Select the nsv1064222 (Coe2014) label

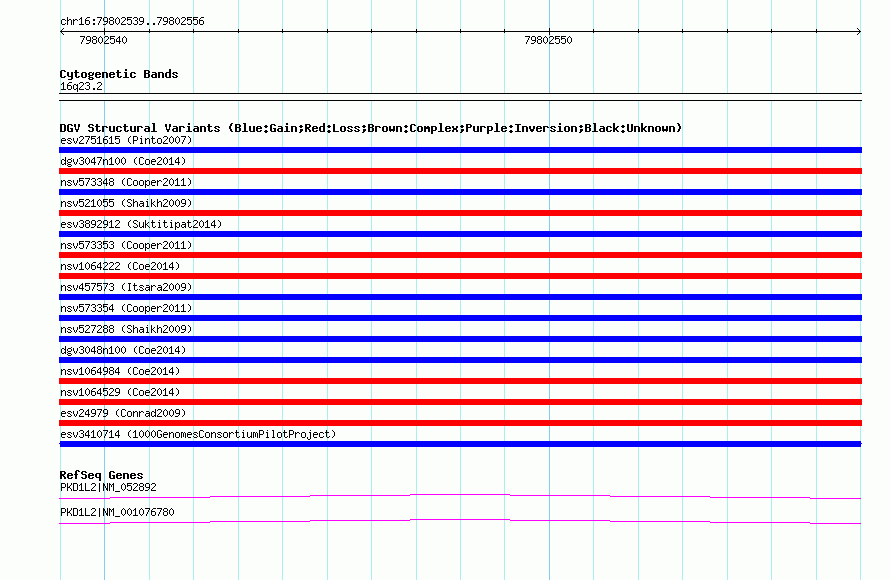coord(120,266)
